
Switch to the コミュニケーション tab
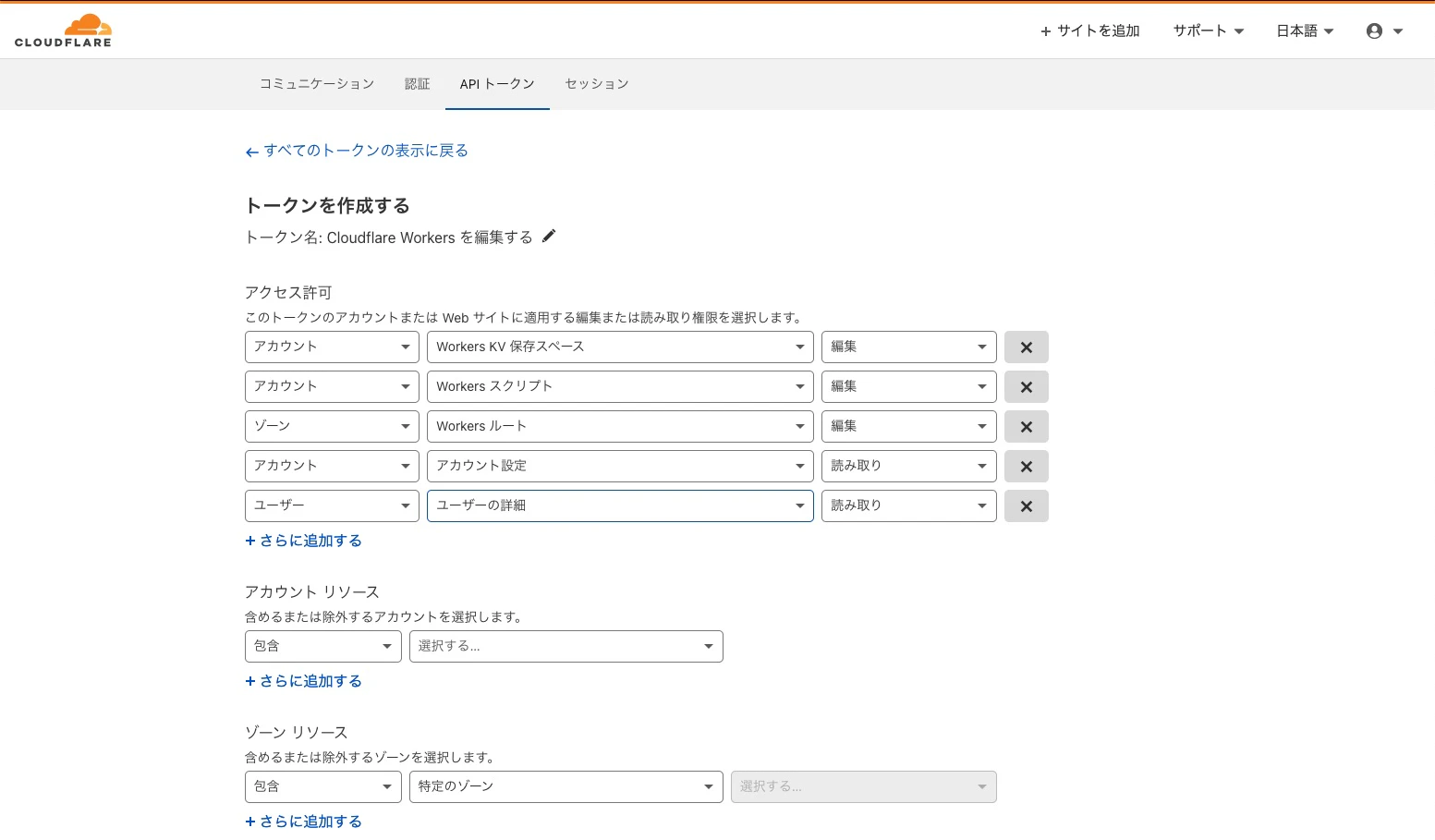tap(317, 84)
